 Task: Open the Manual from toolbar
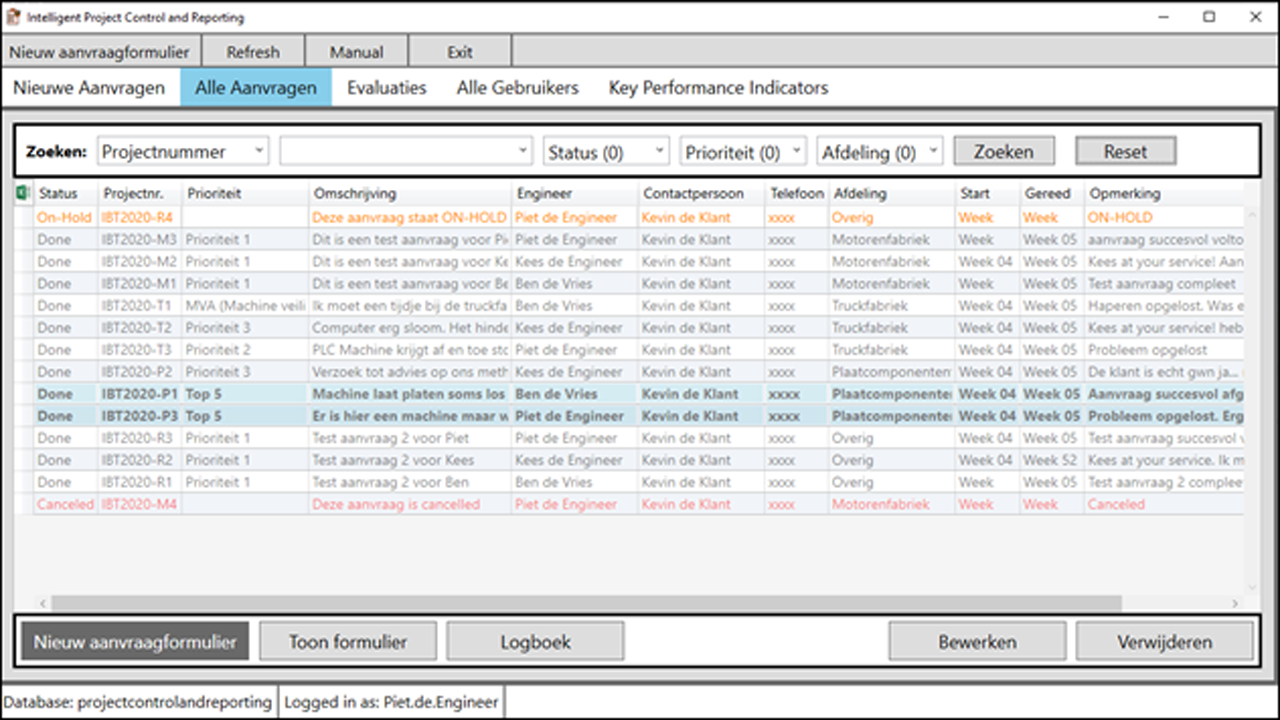(x=357, y=52)
